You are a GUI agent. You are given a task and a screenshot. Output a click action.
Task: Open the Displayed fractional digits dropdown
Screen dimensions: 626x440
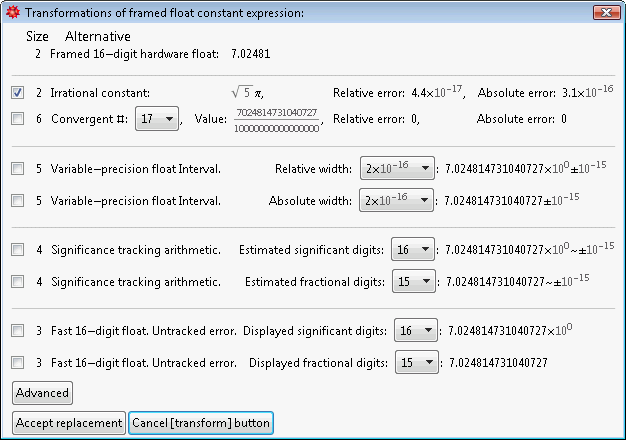[x=417, y=362]
